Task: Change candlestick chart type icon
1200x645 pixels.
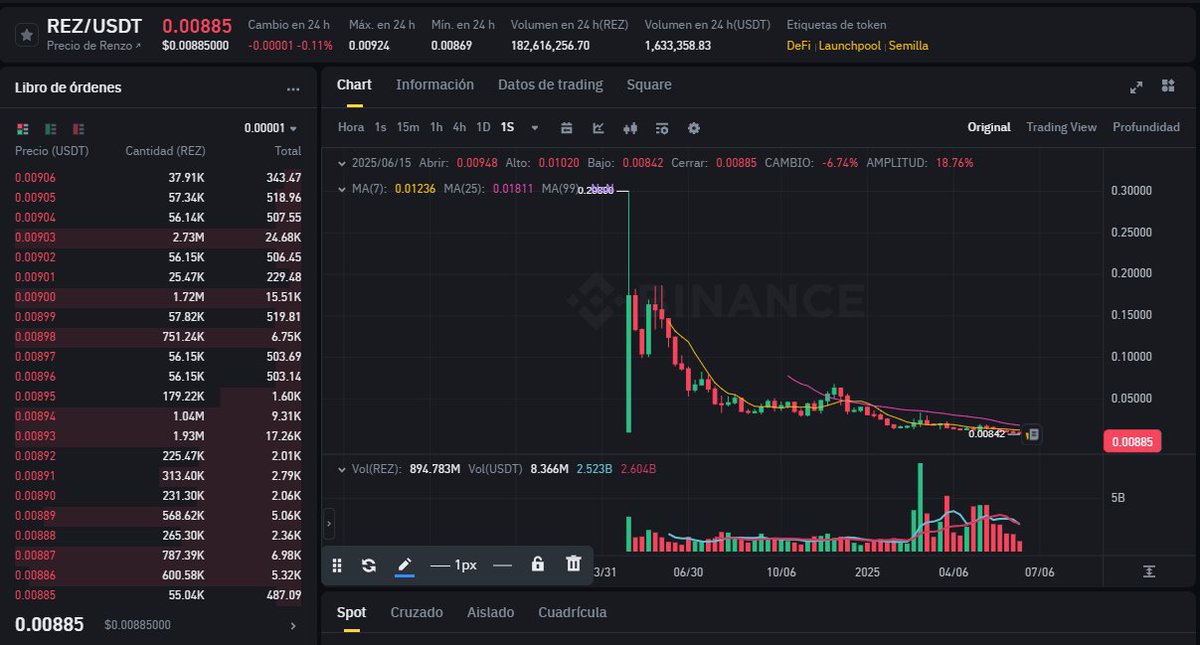Action: [630, 128]
